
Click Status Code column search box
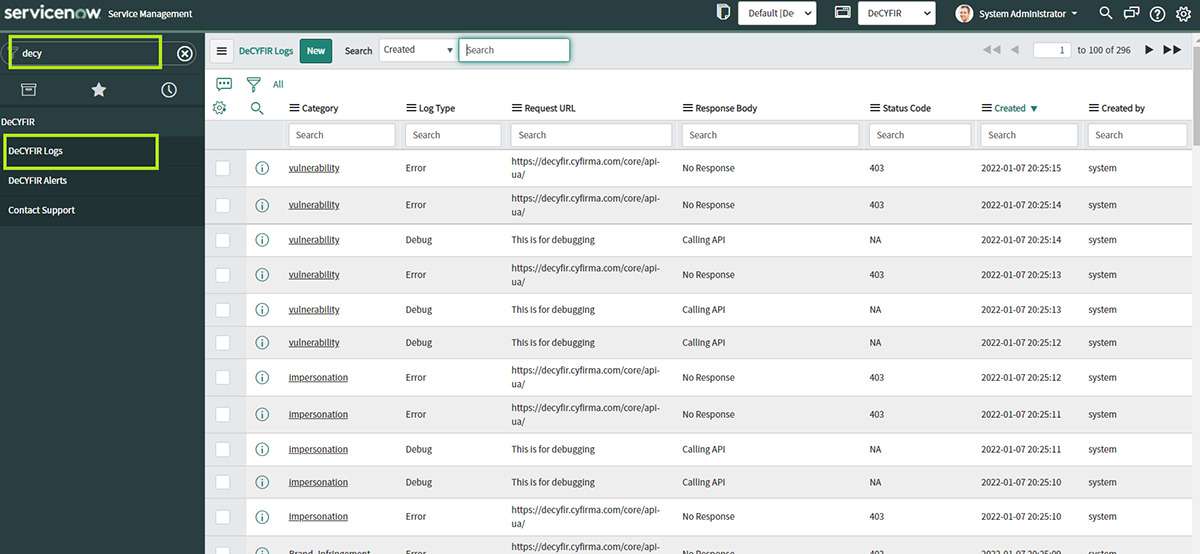920,135
